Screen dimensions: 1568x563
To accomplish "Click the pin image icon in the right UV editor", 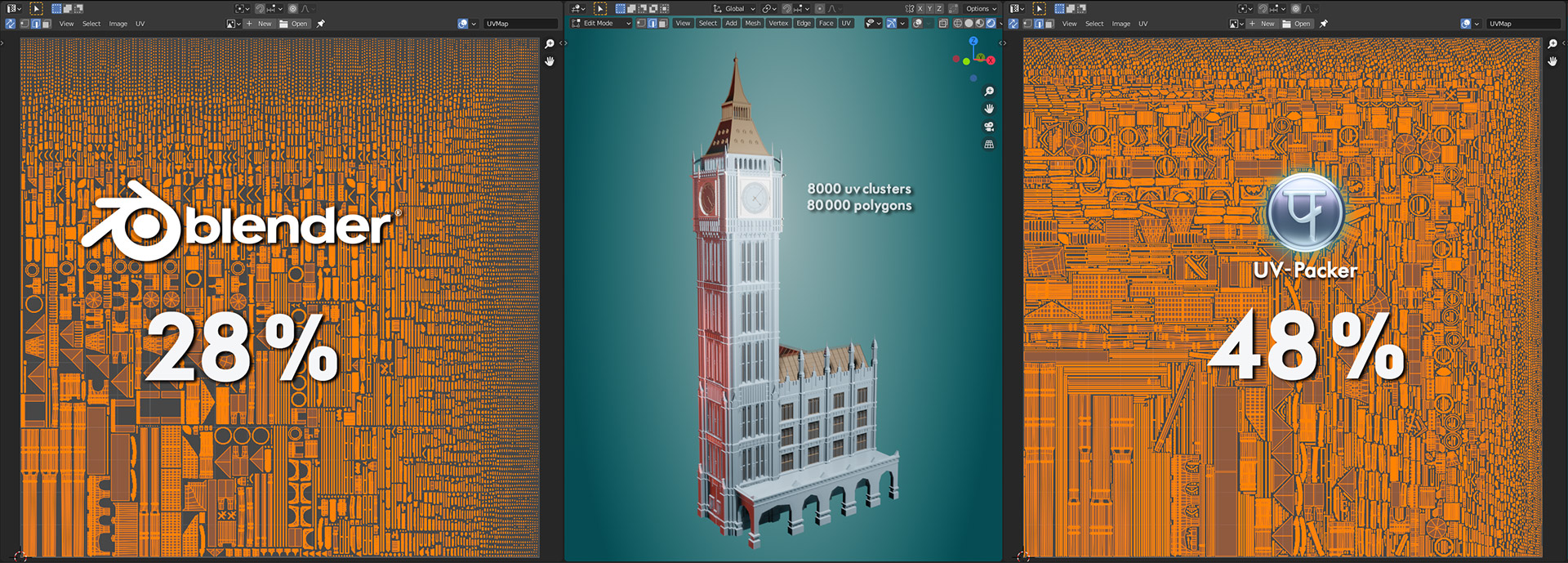I will point(1324,24).
